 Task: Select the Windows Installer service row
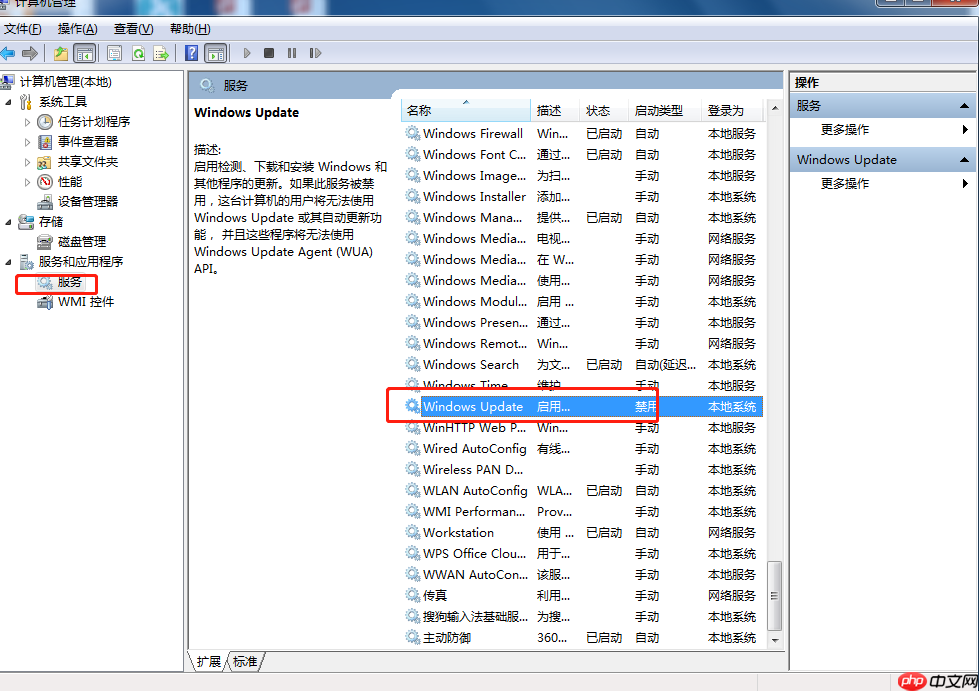click(583, 197)
